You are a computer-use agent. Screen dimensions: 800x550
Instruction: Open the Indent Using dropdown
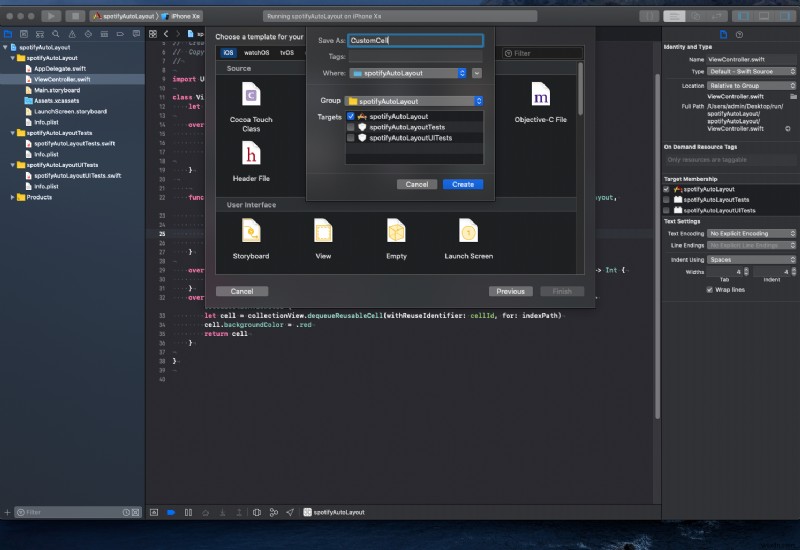(751, 259)
